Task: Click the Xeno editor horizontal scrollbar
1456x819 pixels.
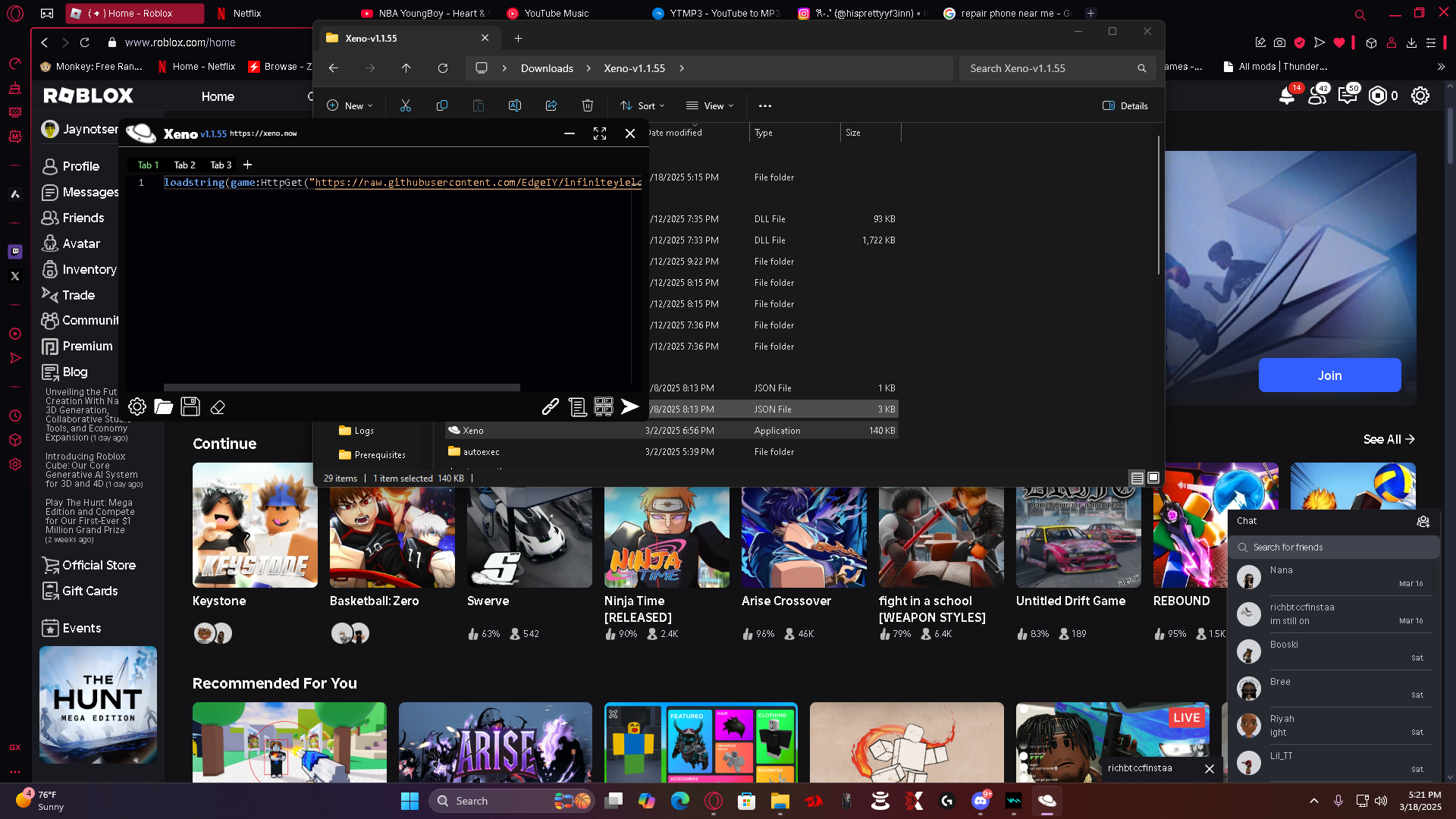Action: [342, 388]
